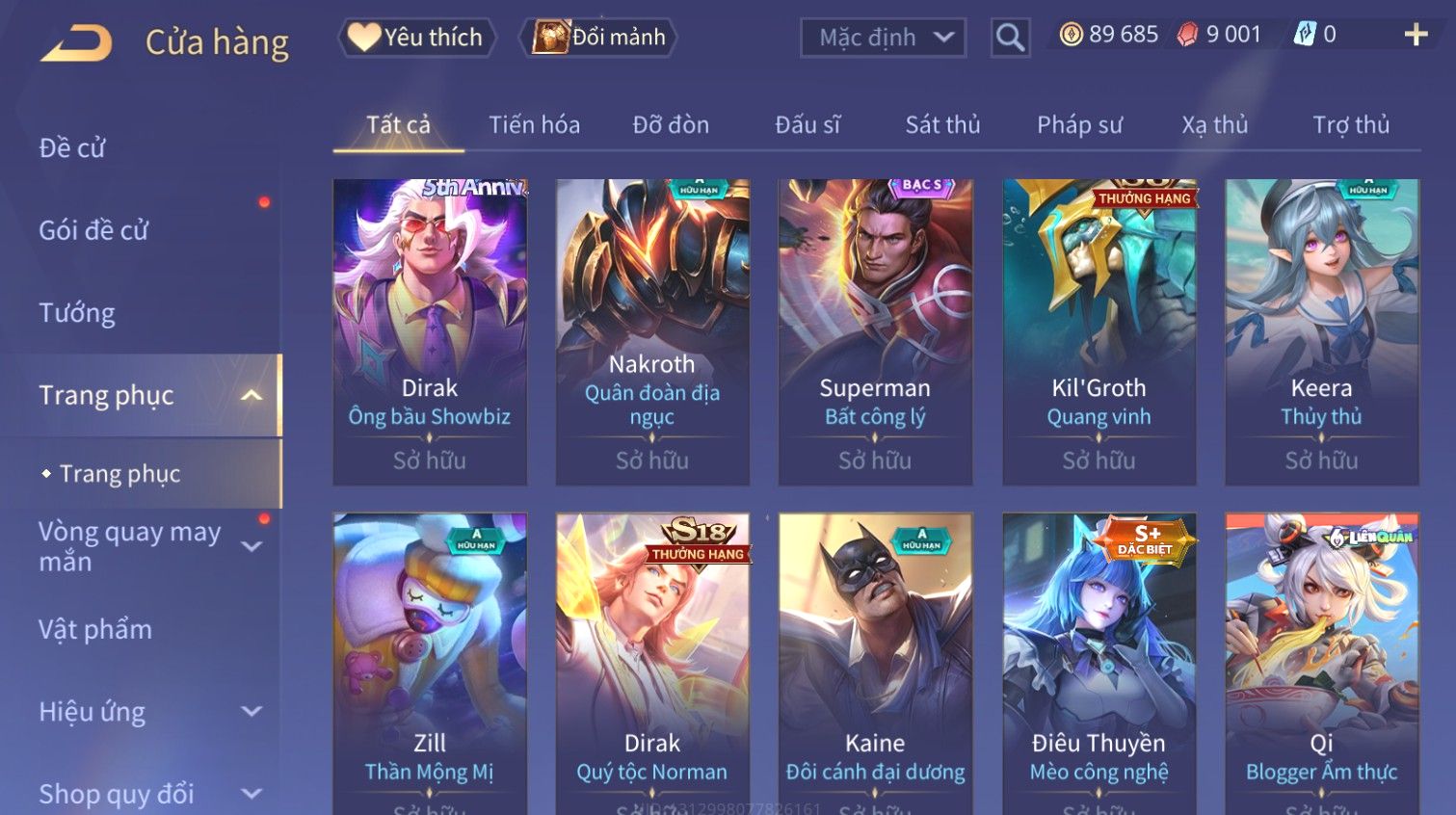Expand the Vòng quay may mắn menu
Screen dimensions: 1456x815
pyautogui.click(x=251, y=546)
